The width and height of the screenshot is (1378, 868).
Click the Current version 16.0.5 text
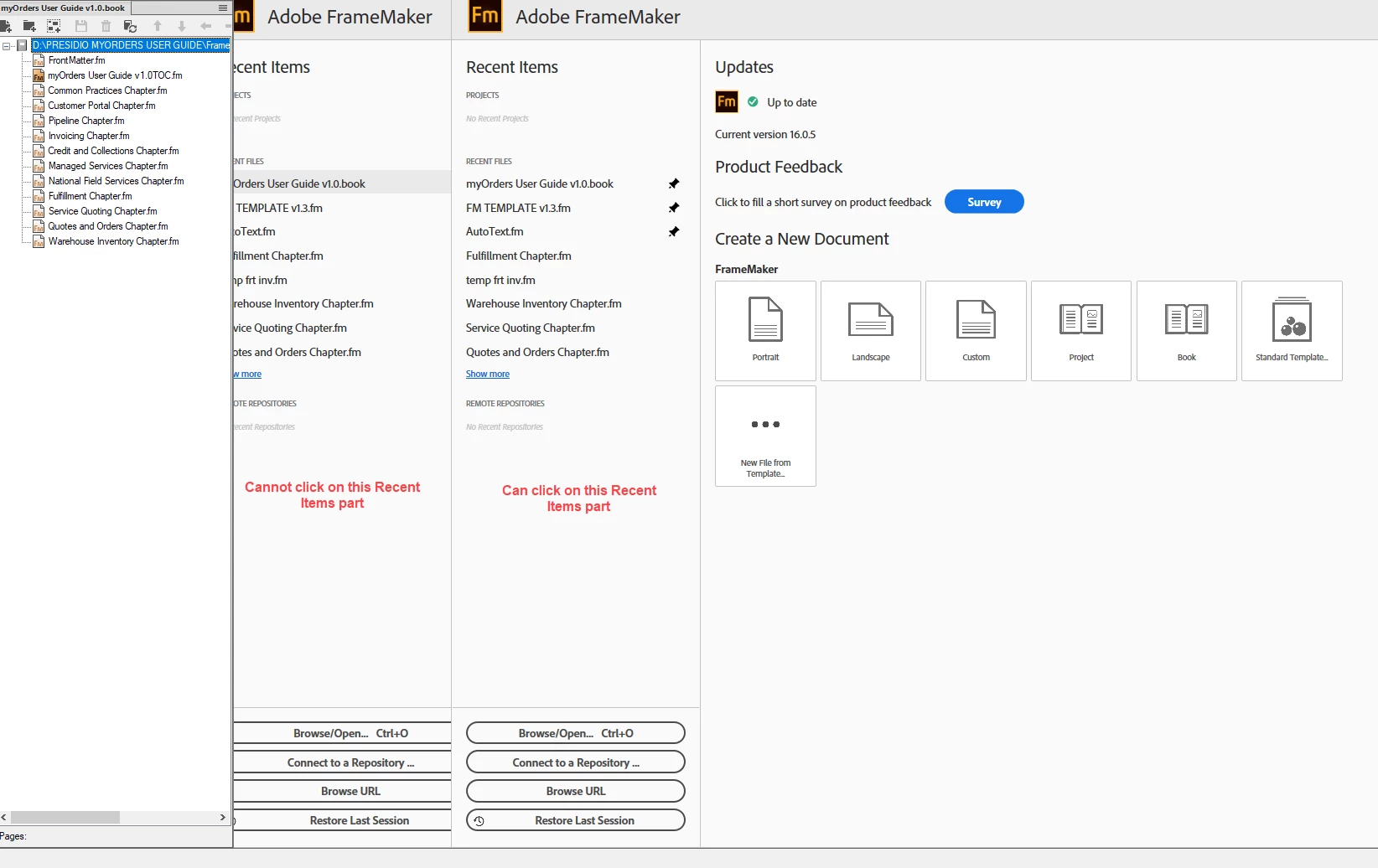click(765, 134)
